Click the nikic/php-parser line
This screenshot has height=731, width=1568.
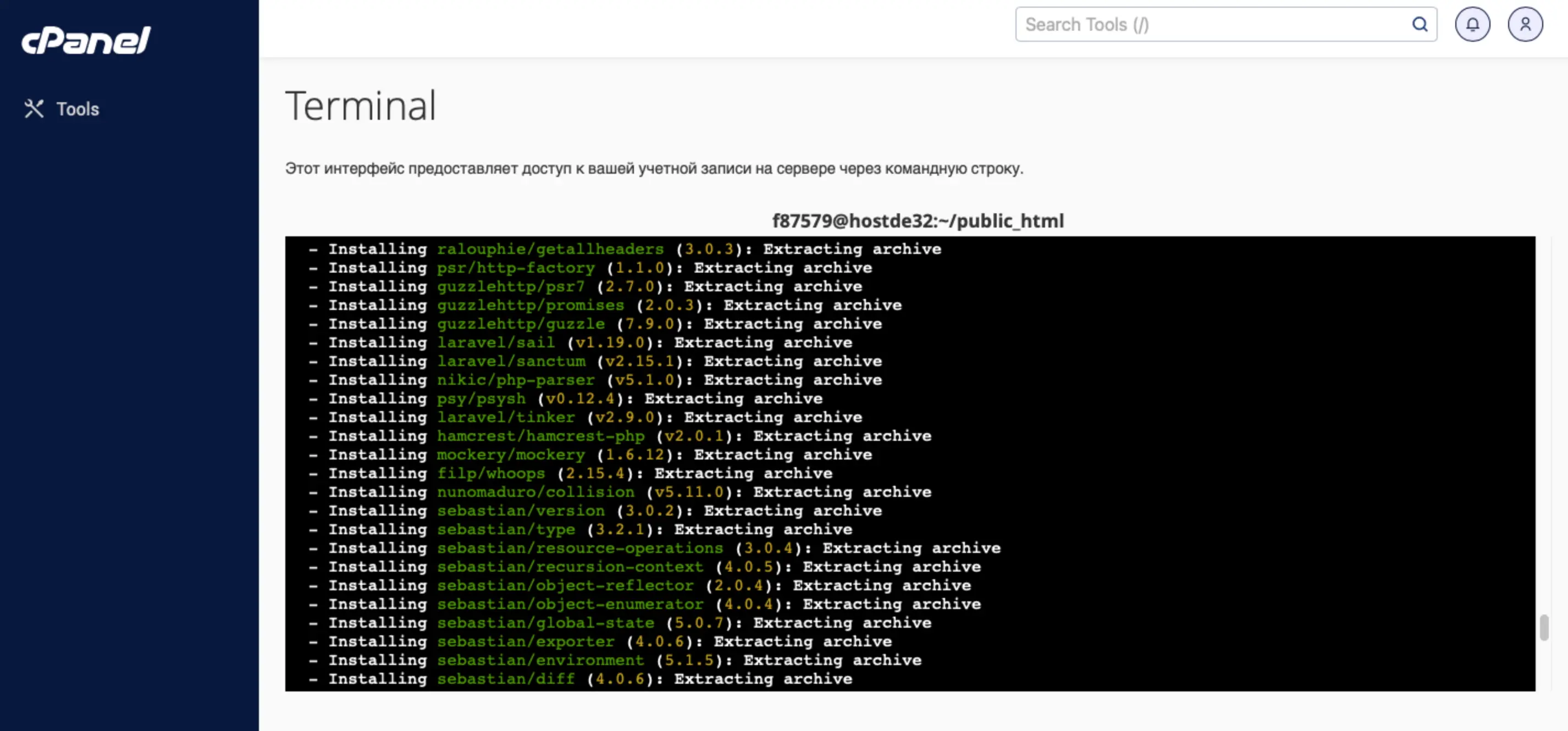tap(595, 380)
